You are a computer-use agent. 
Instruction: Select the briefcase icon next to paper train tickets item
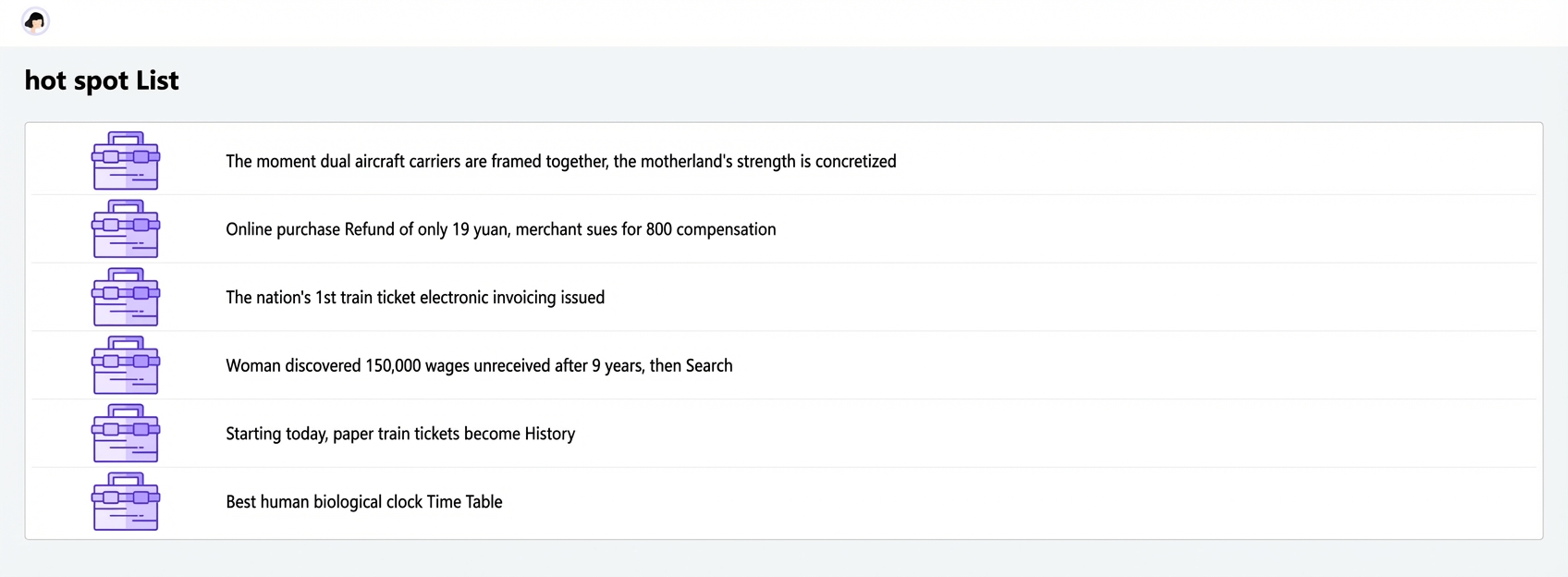[x=126, y=434]
